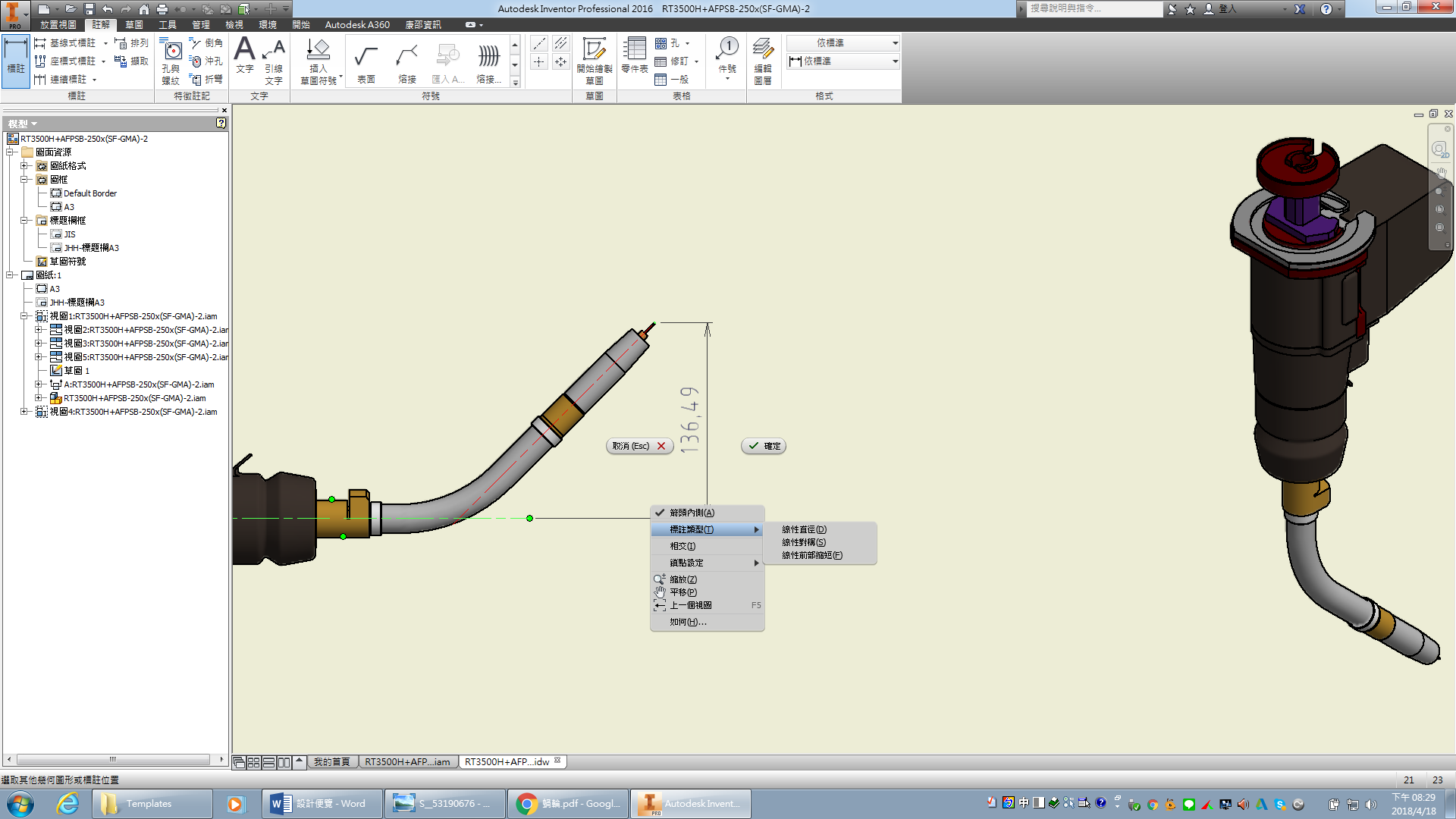Click the 確定 OK button
This screenshot has height=819, width=1456.
tap(764, 446)
